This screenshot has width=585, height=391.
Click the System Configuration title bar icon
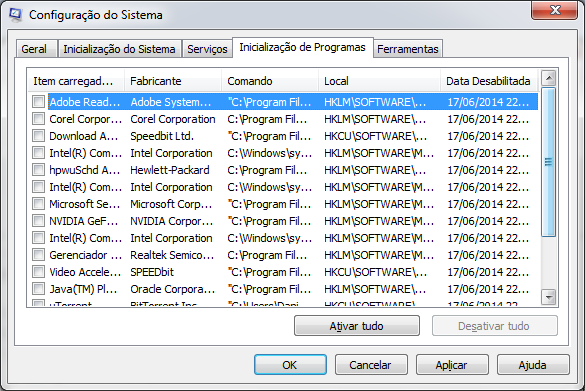[15, 15]
